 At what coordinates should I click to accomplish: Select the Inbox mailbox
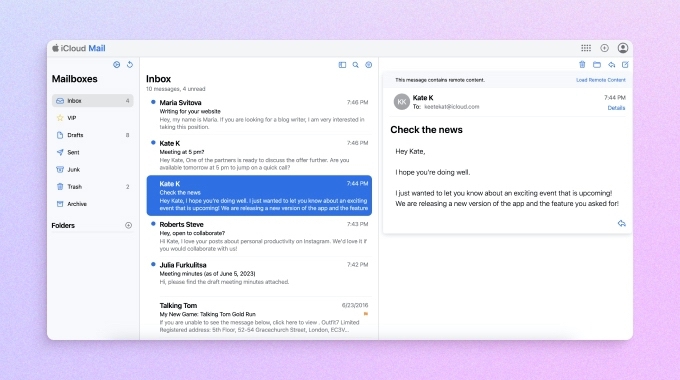click(x=93, y=101)
